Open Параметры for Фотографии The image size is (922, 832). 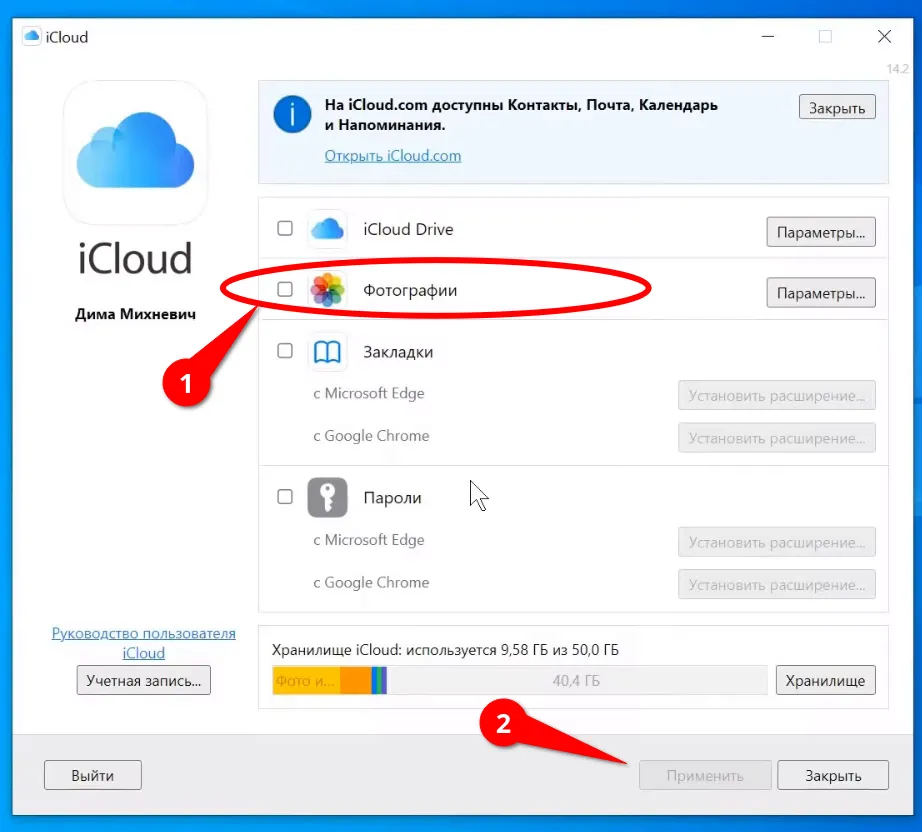pos(820,292)
